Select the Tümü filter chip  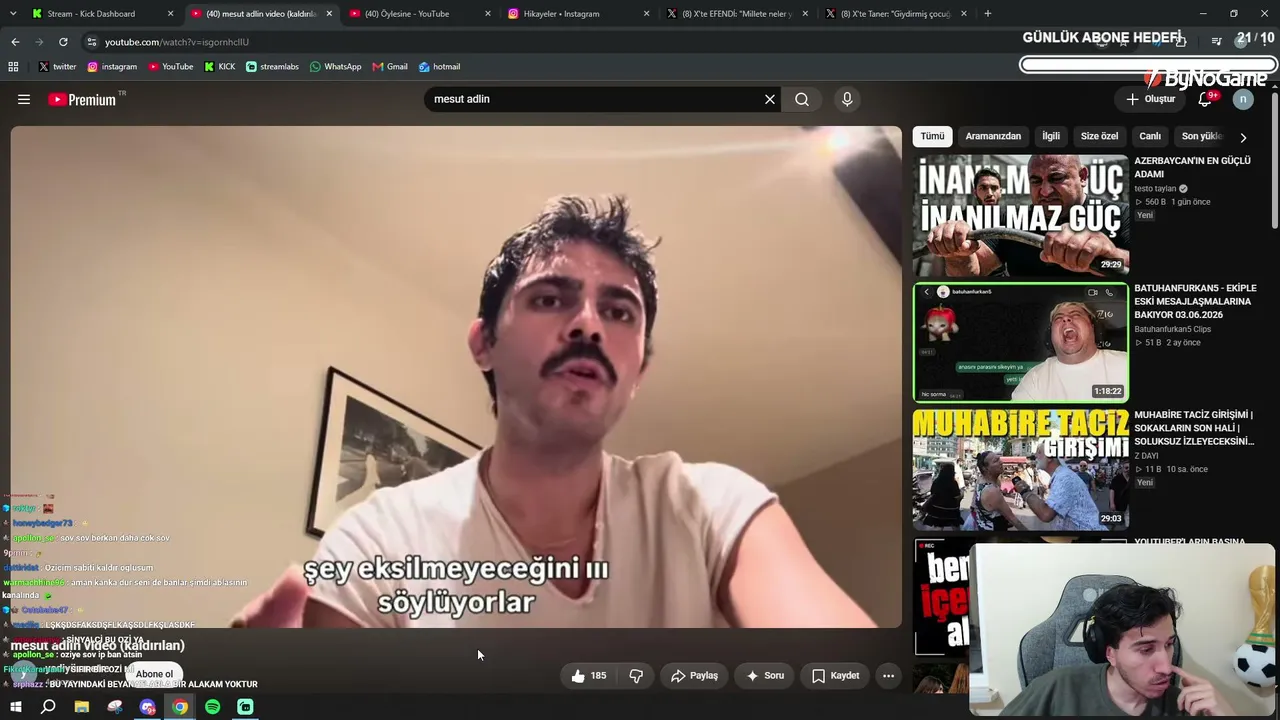coord(932,136)
